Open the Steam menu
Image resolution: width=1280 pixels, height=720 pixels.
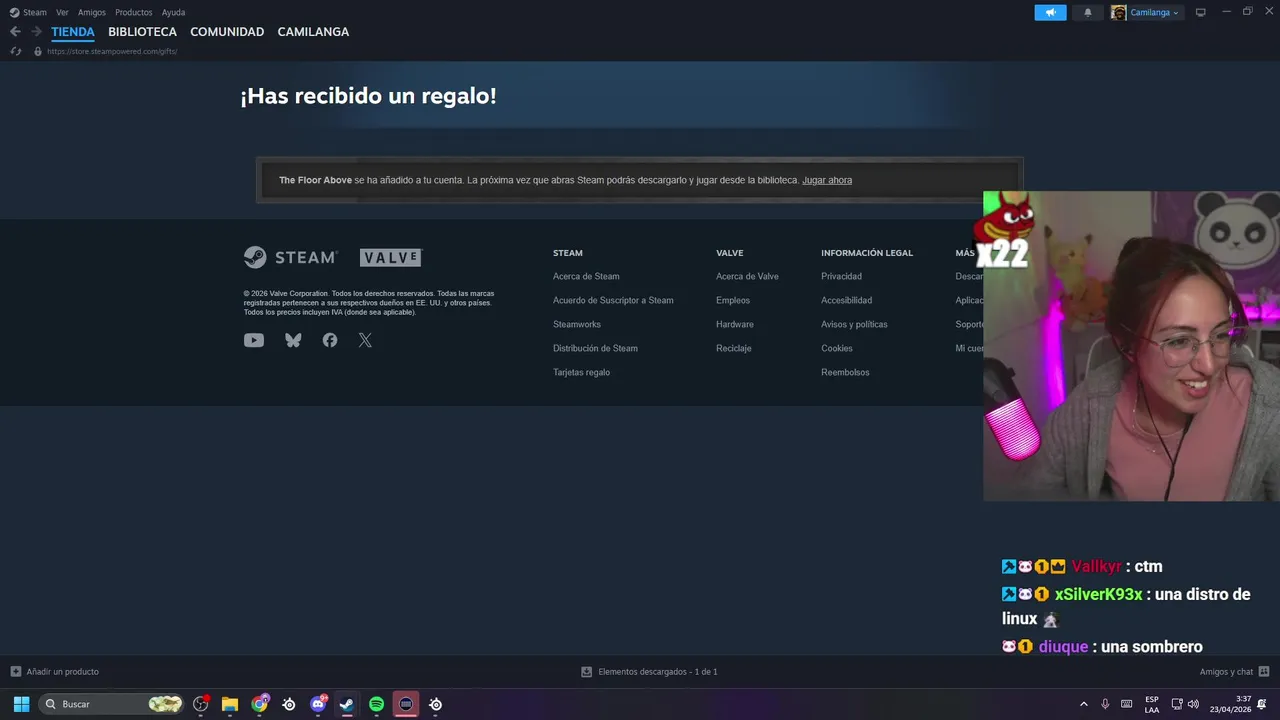pos(28,12)
